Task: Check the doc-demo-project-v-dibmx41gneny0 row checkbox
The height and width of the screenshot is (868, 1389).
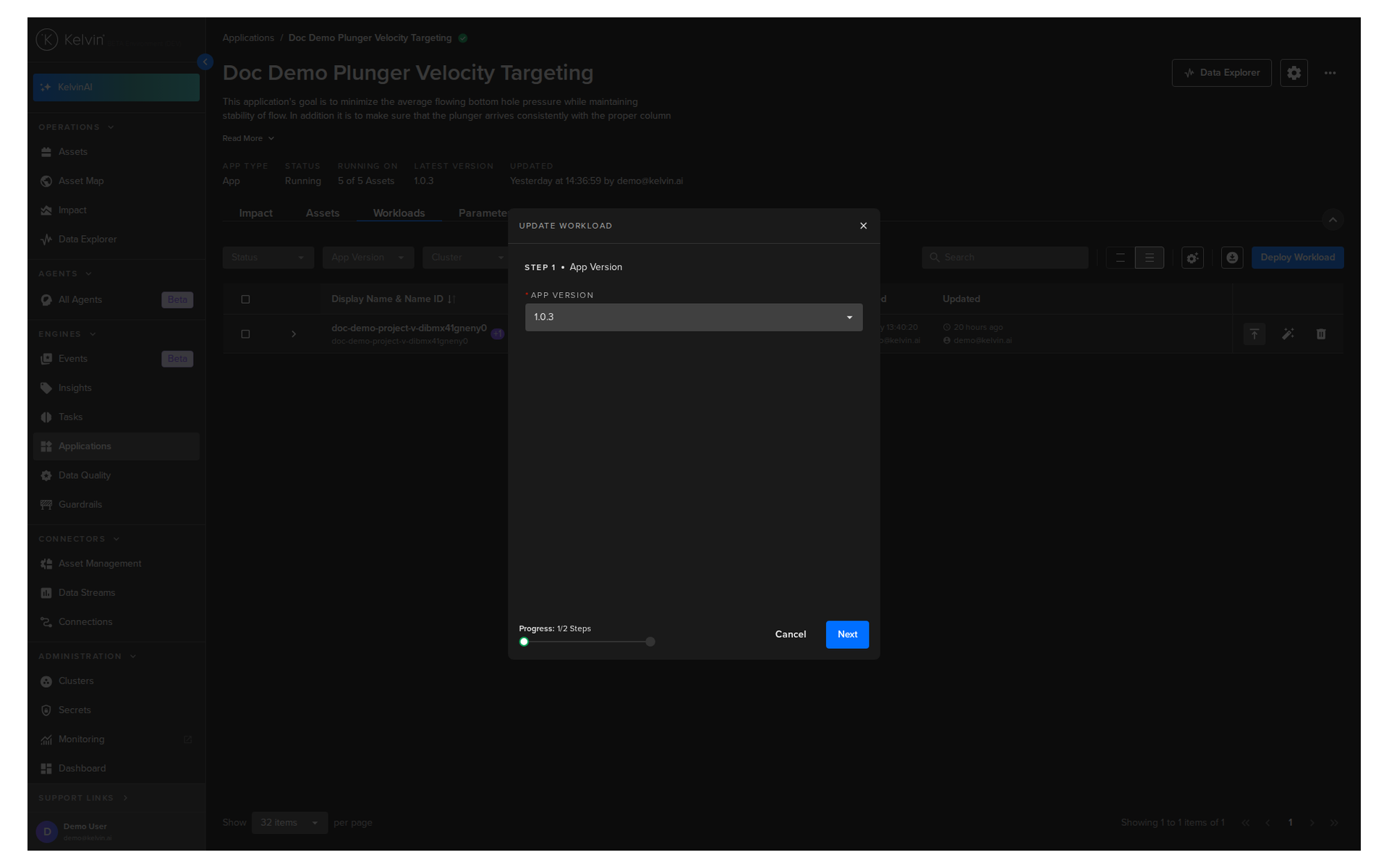Action: (245, 334)
